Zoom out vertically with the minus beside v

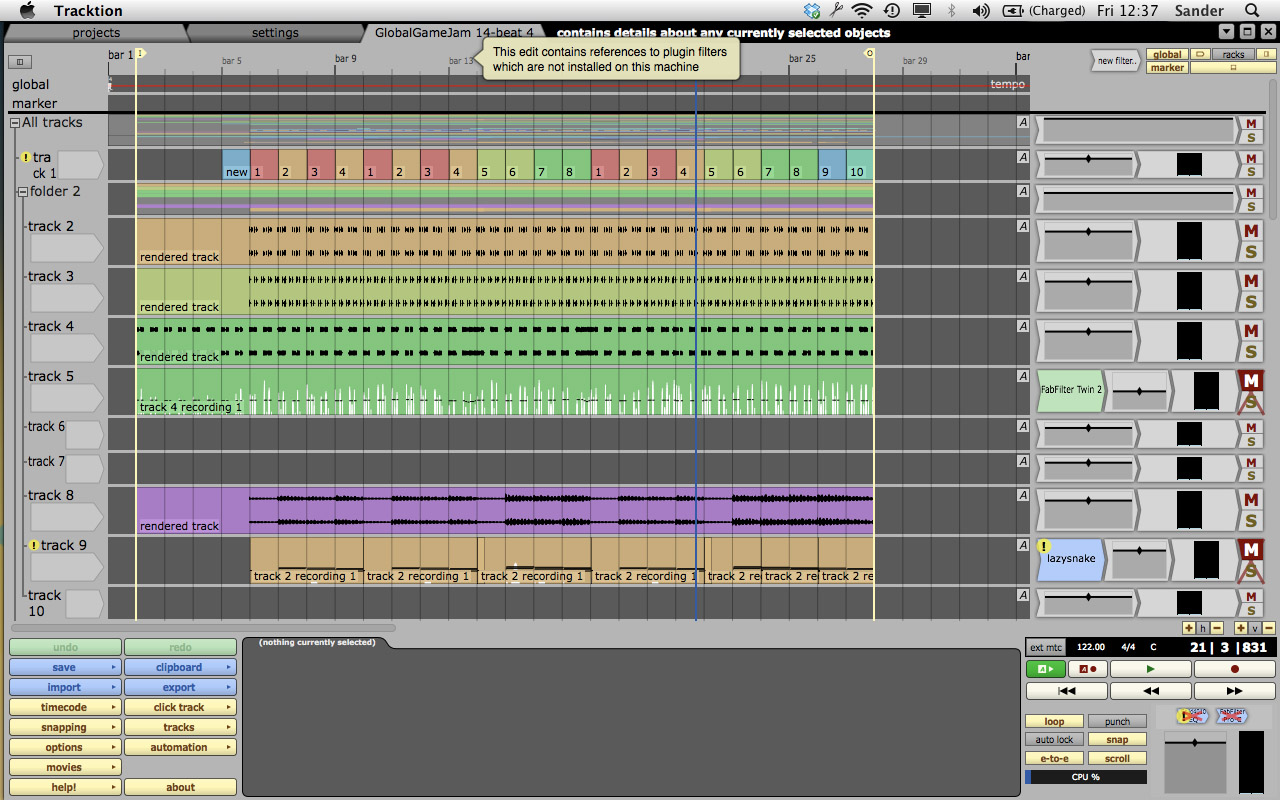[1268, 628]
